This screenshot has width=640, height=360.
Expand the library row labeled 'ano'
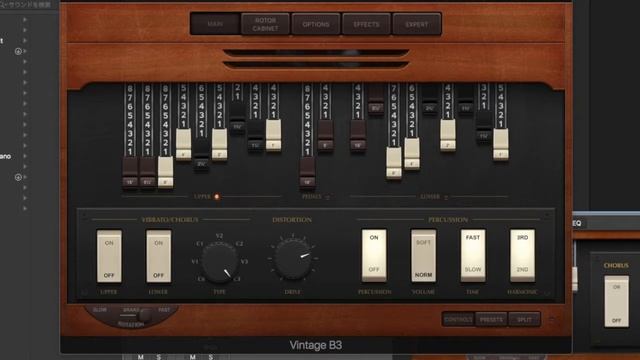point(25,156)
